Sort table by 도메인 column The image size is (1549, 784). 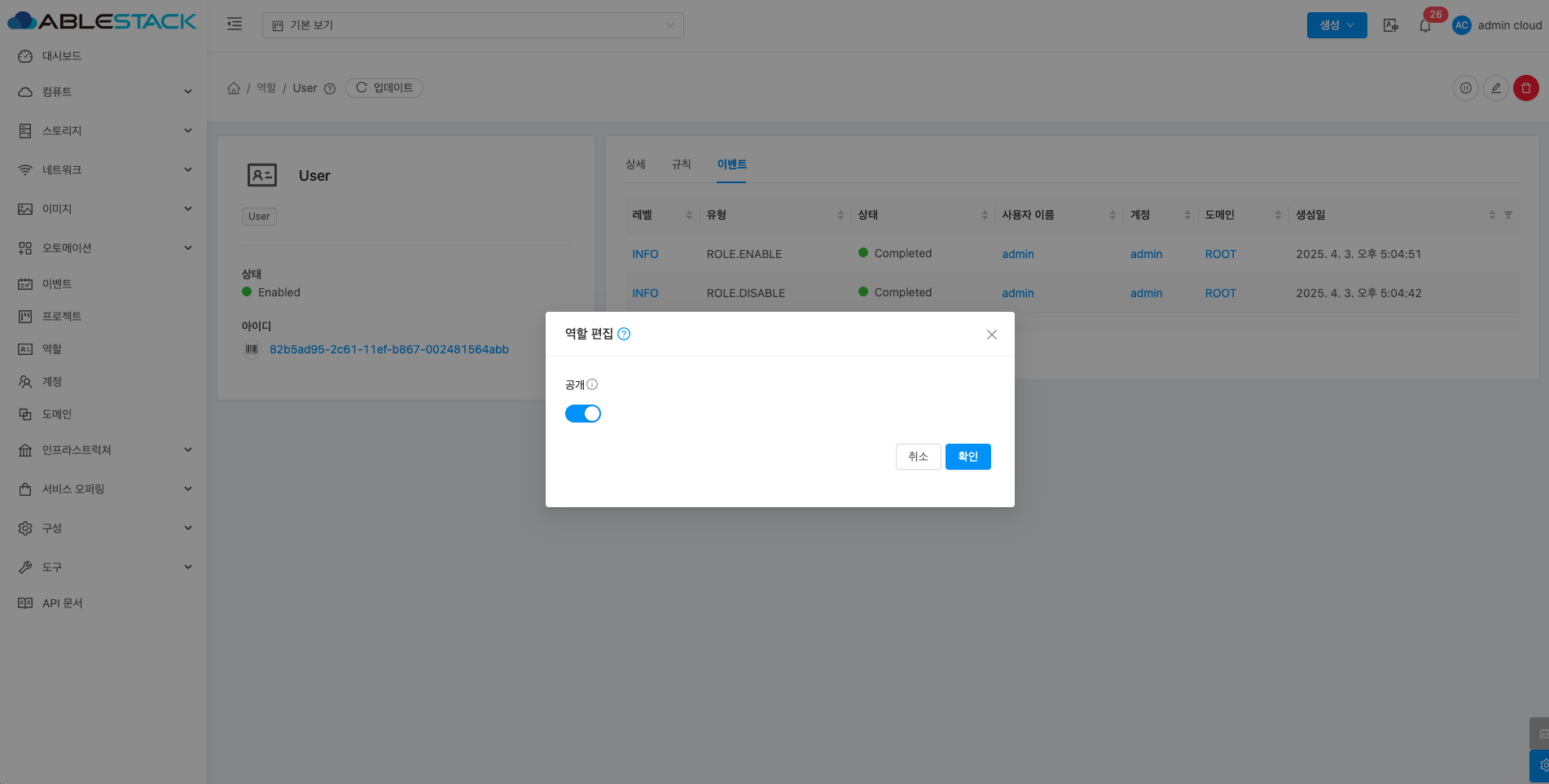[1244, 215]
